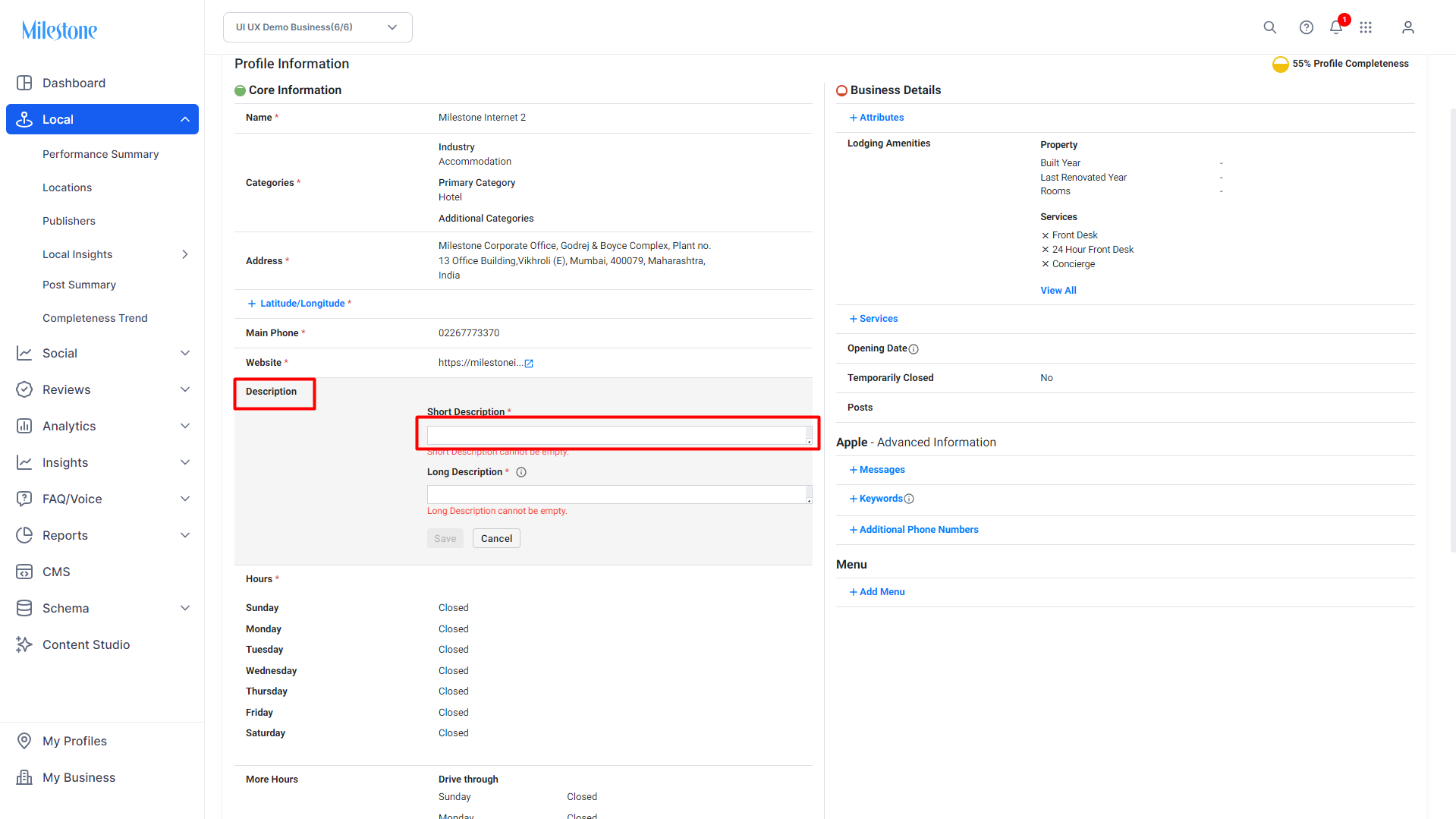1456x819 pixels.
Task: Collapse the Local menu section
Action: point(185,119)
